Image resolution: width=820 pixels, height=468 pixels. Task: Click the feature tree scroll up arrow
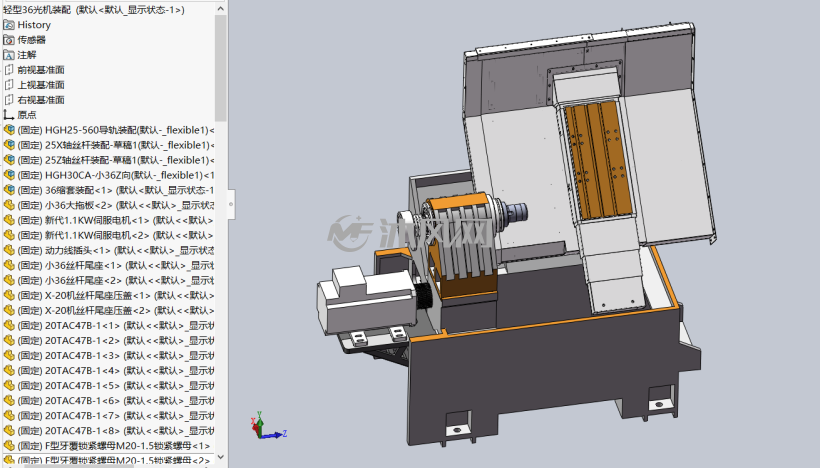[221, 8]
